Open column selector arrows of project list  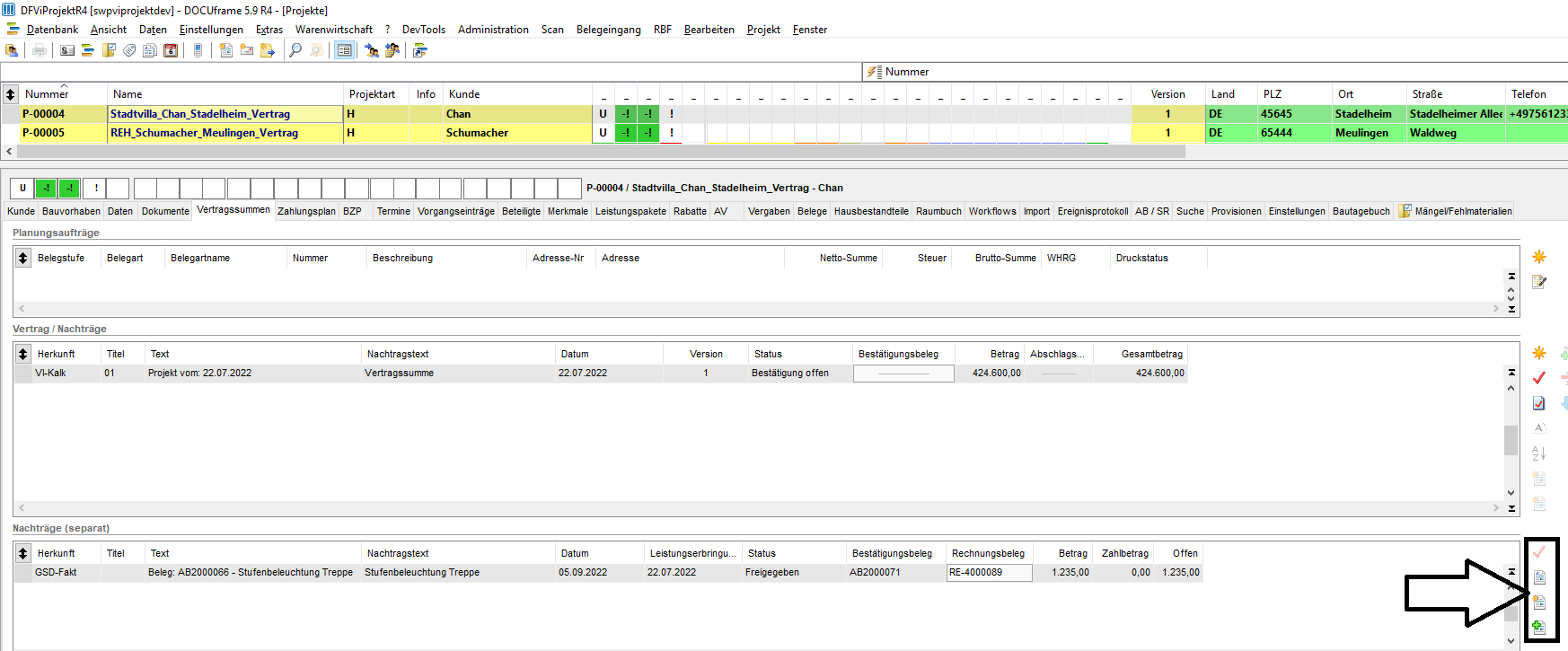[11, 94]
